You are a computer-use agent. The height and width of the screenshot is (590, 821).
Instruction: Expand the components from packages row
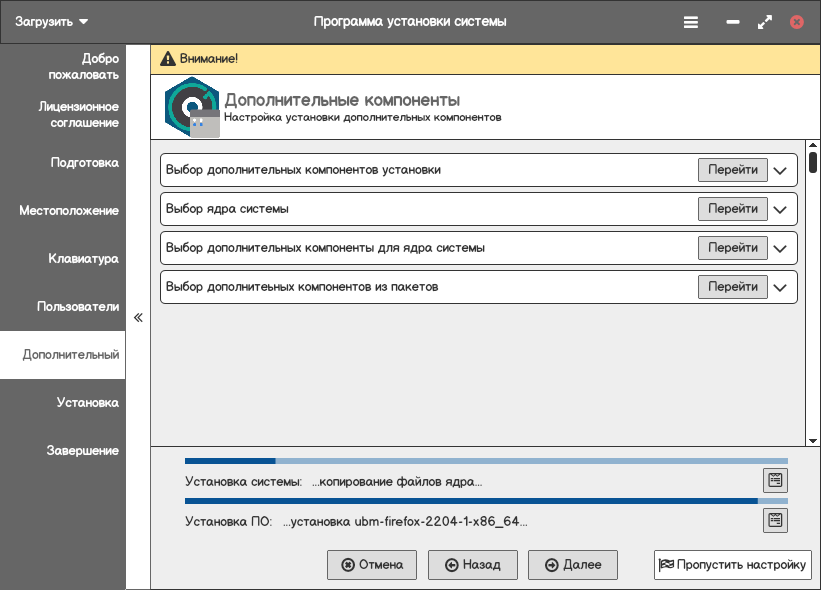(782, 287)
